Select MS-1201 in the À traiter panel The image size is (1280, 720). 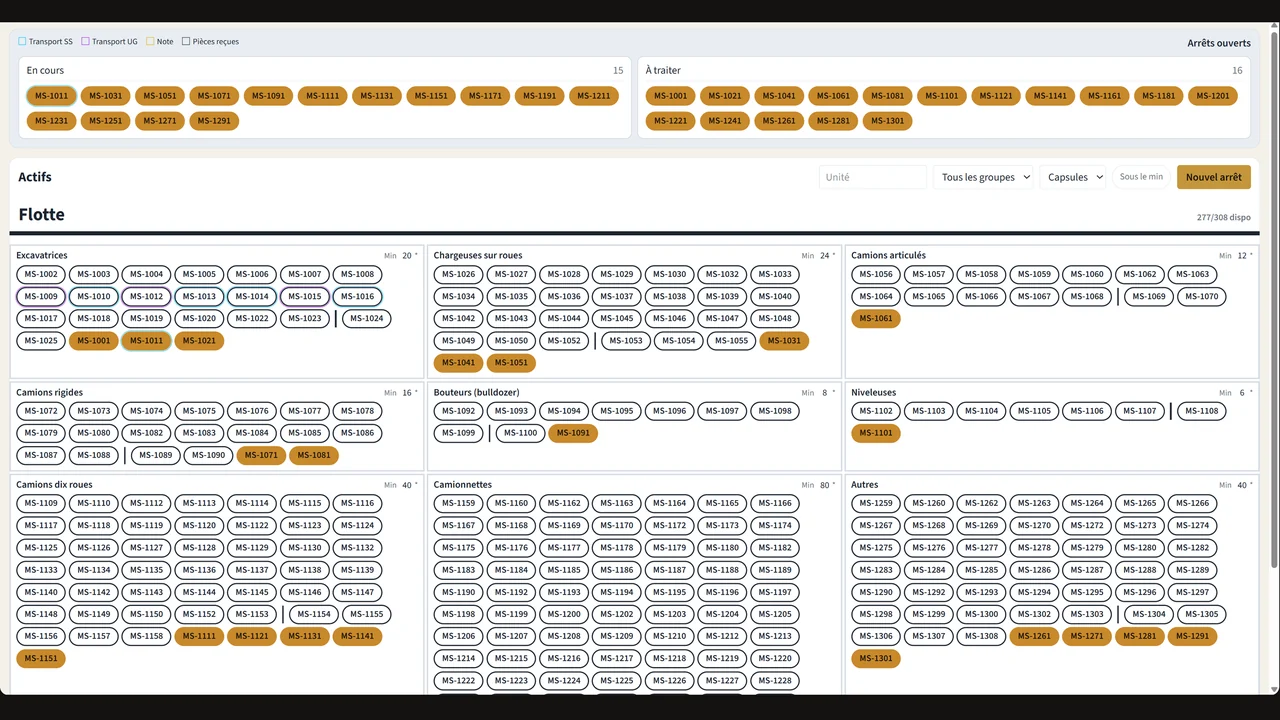tap(1213, 96)
